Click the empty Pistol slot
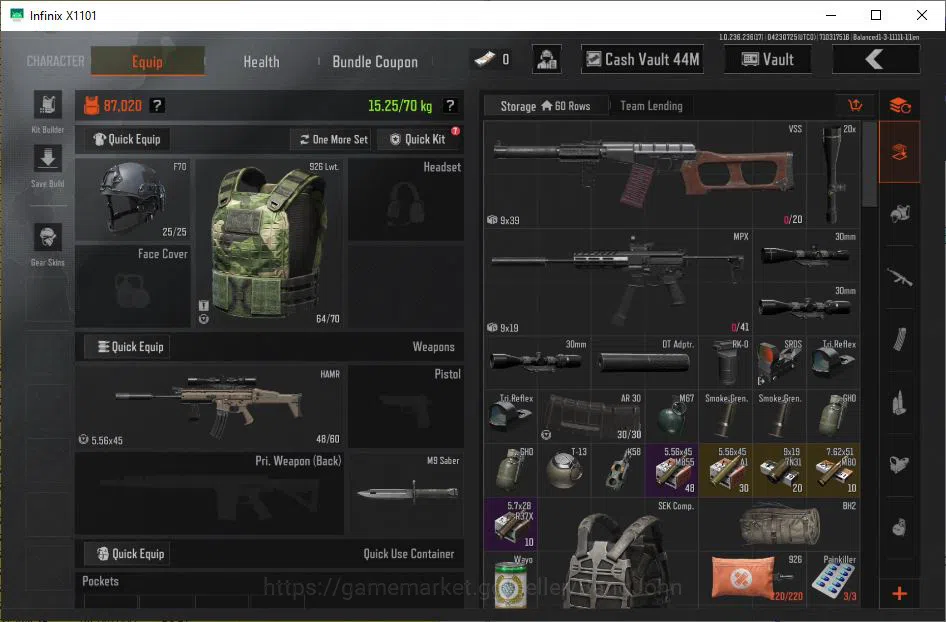946x622 pixels. tap(405, 407)
